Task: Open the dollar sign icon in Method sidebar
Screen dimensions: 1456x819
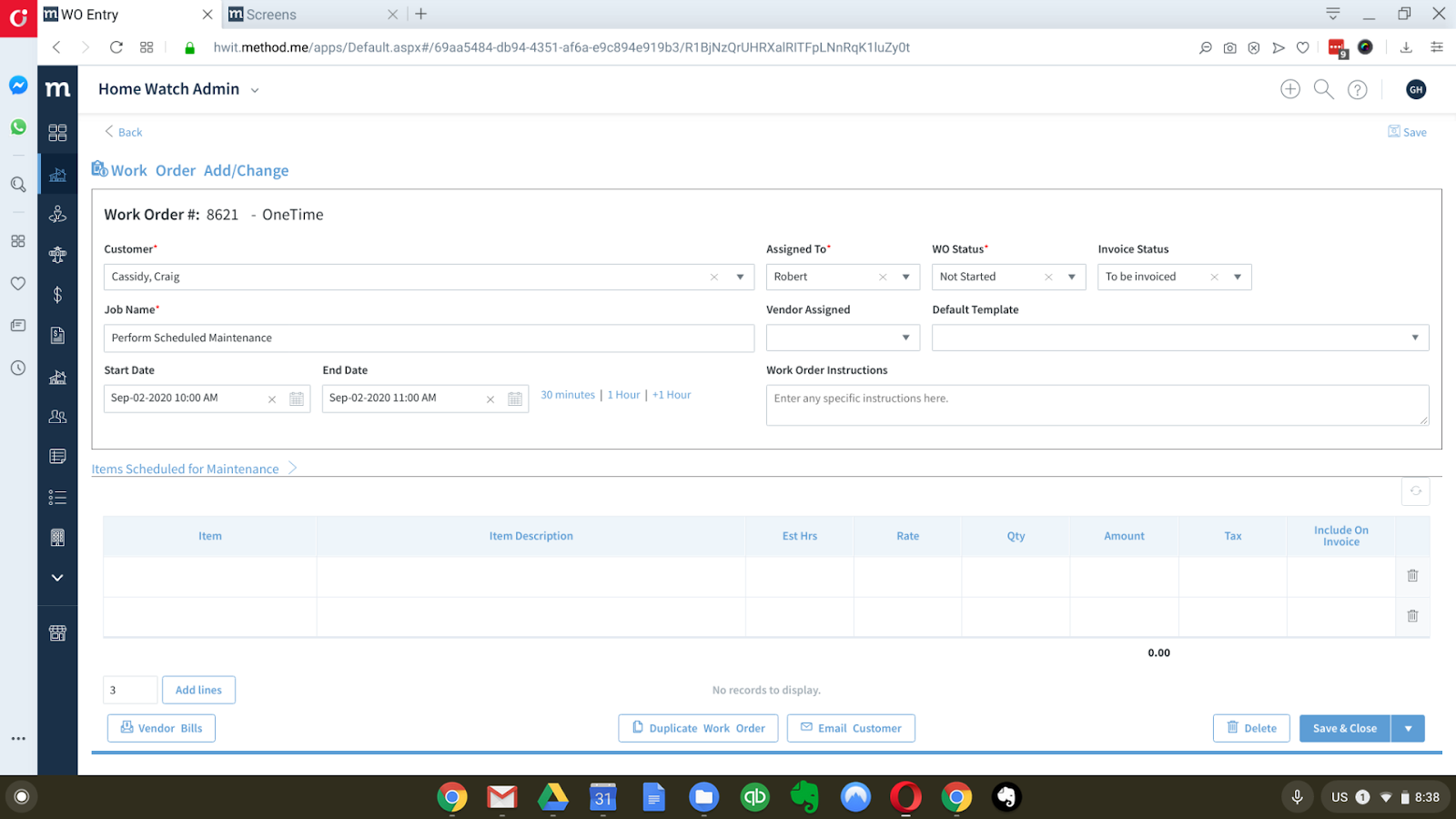Action: (x=57, y=295)
